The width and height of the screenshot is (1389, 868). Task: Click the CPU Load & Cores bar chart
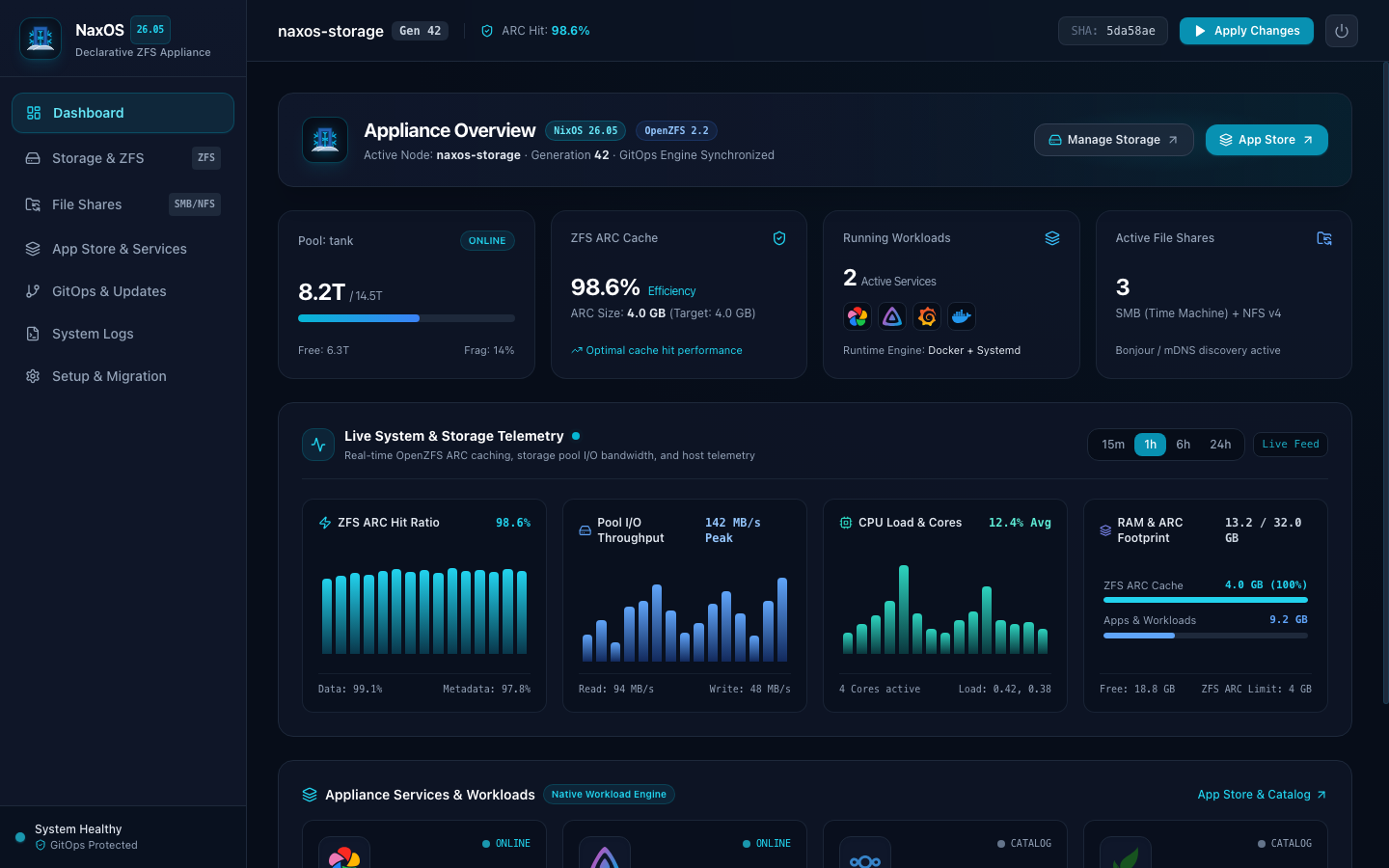(945, 610)
